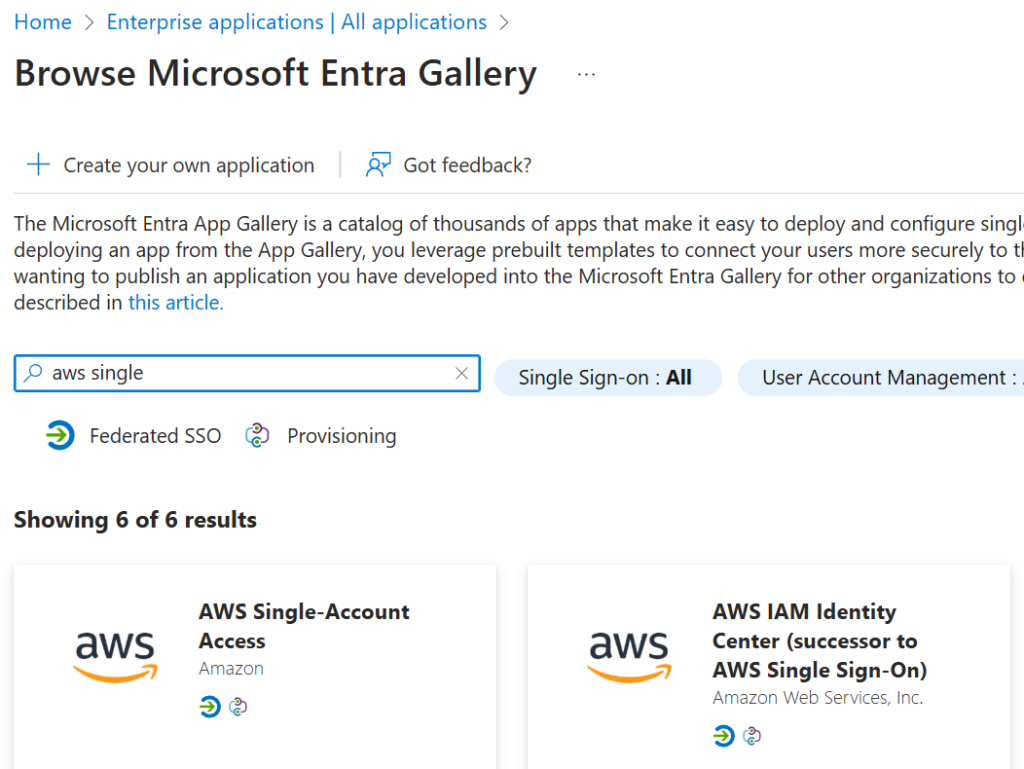Viewport: 1024px width, 769px height.
Task: Click Federated SSO icon on IAM Identity Center card
Action: [724, 736]
